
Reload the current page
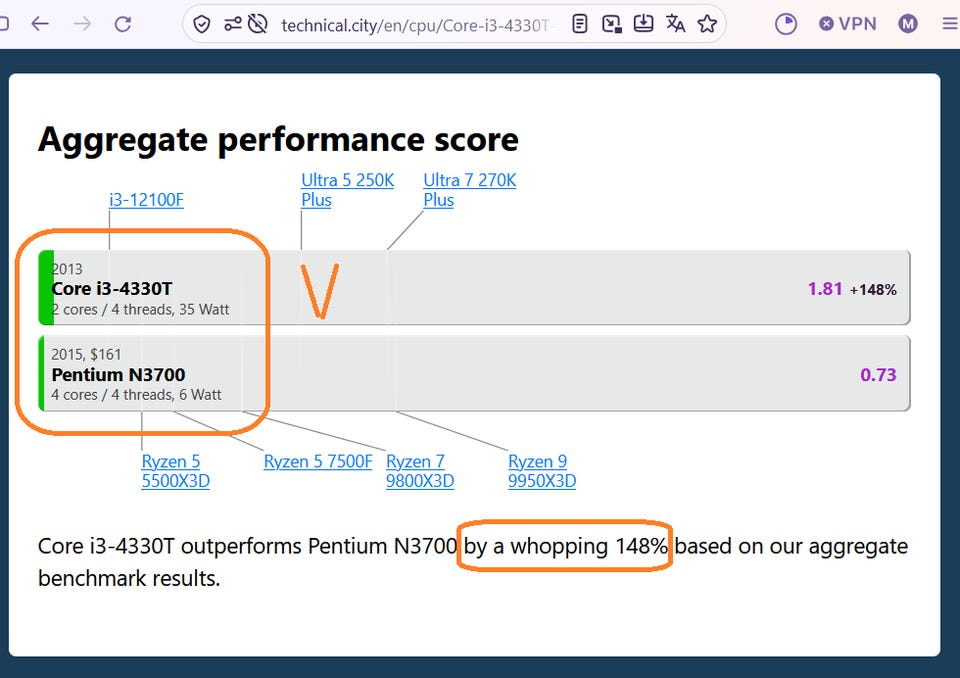[x=123, y=24]
